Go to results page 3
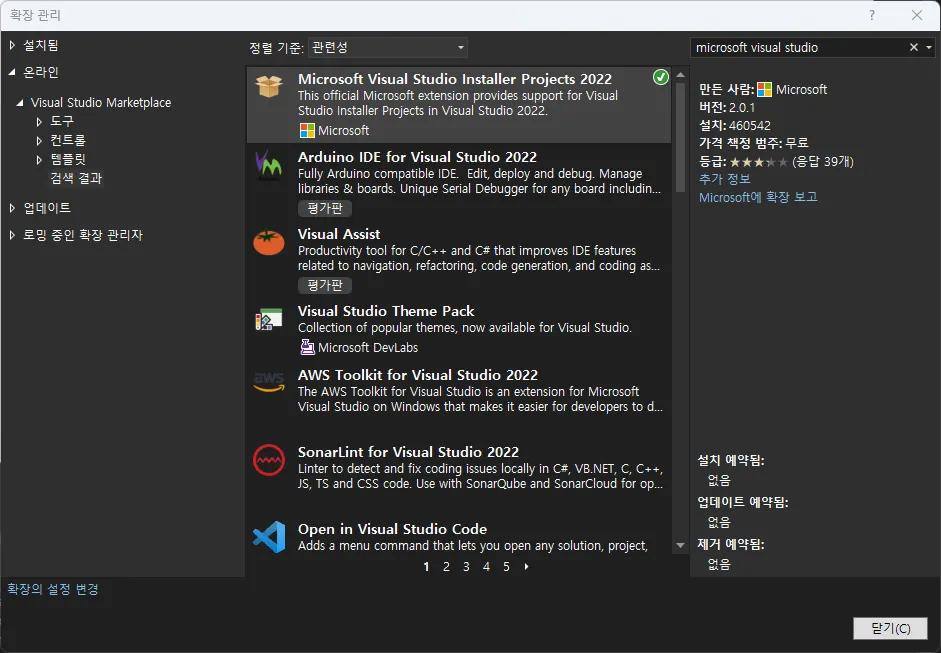Viewport: 941px width, 653px height. pyautogui.click(x=466, y=567)
